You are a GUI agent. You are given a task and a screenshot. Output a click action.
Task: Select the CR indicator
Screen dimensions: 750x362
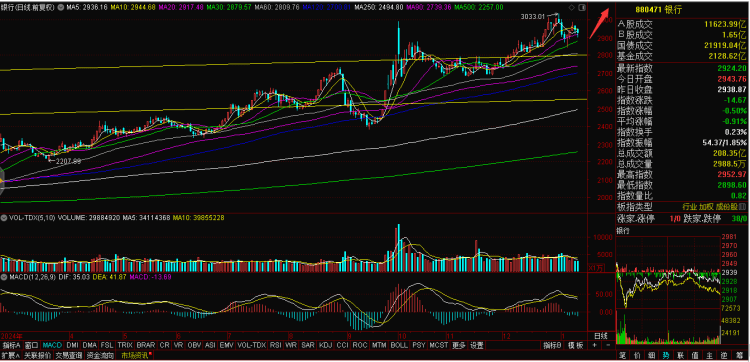(165, 345)
